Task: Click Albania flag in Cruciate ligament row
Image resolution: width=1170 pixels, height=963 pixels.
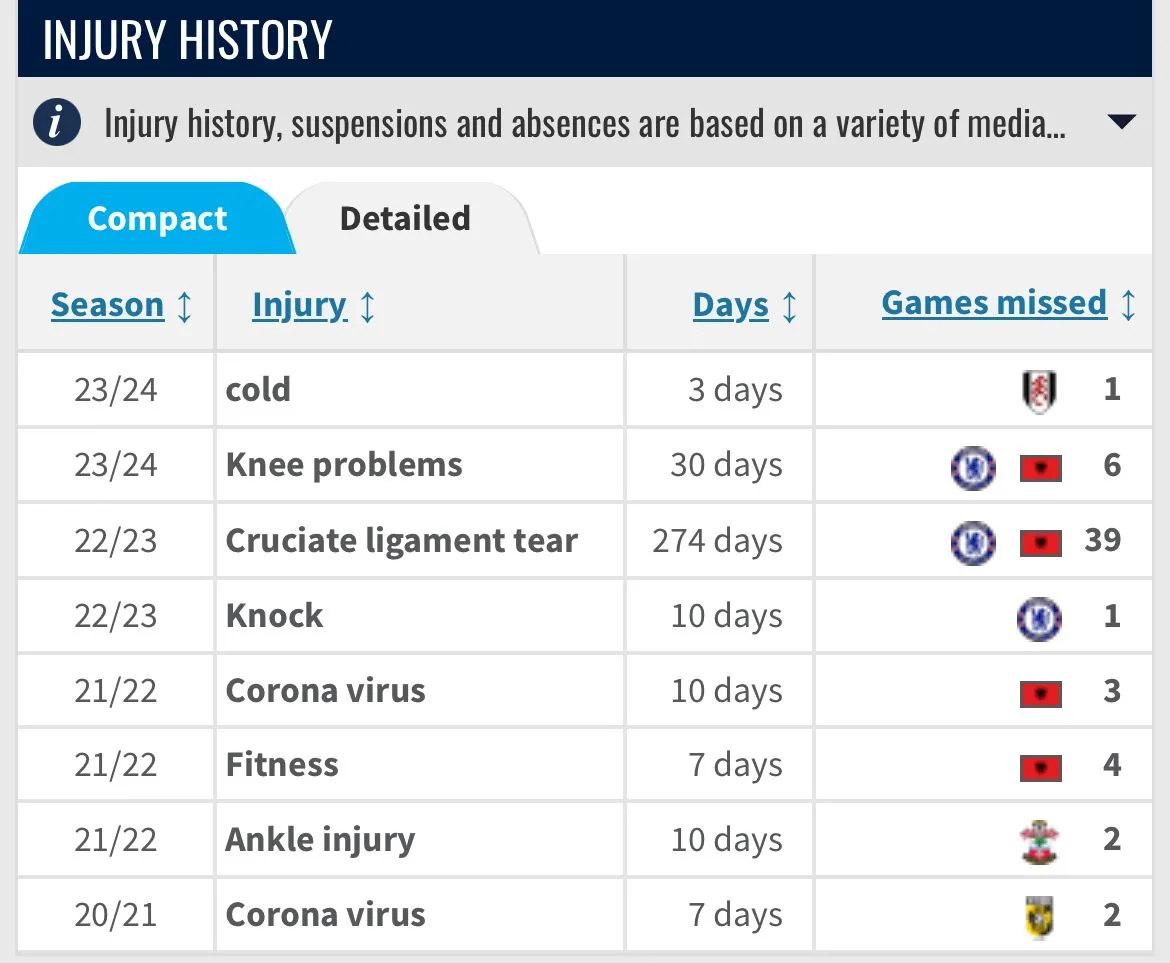Action: [1040, 543]
